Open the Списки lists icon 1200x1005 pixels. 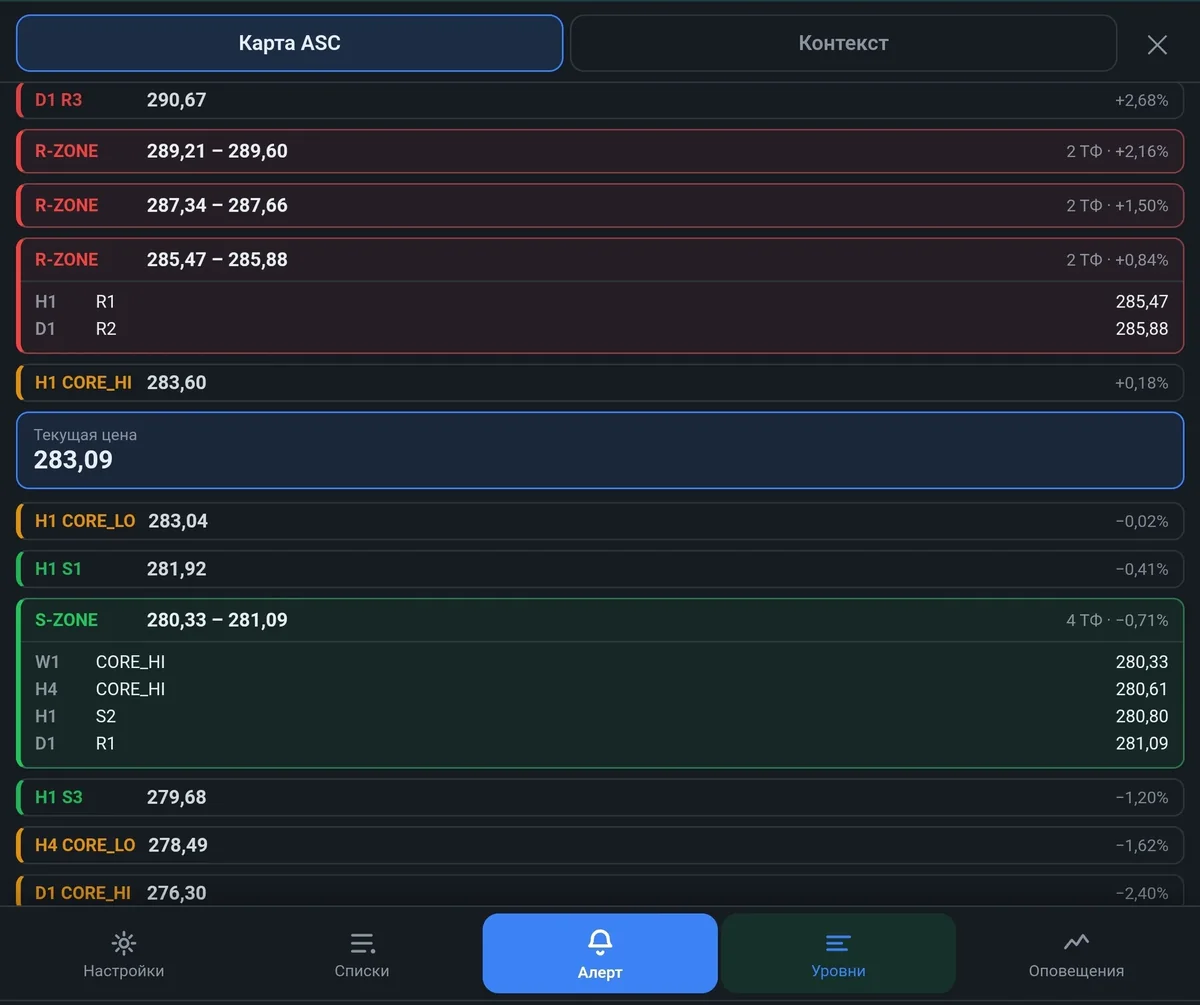tap(362, 943)
